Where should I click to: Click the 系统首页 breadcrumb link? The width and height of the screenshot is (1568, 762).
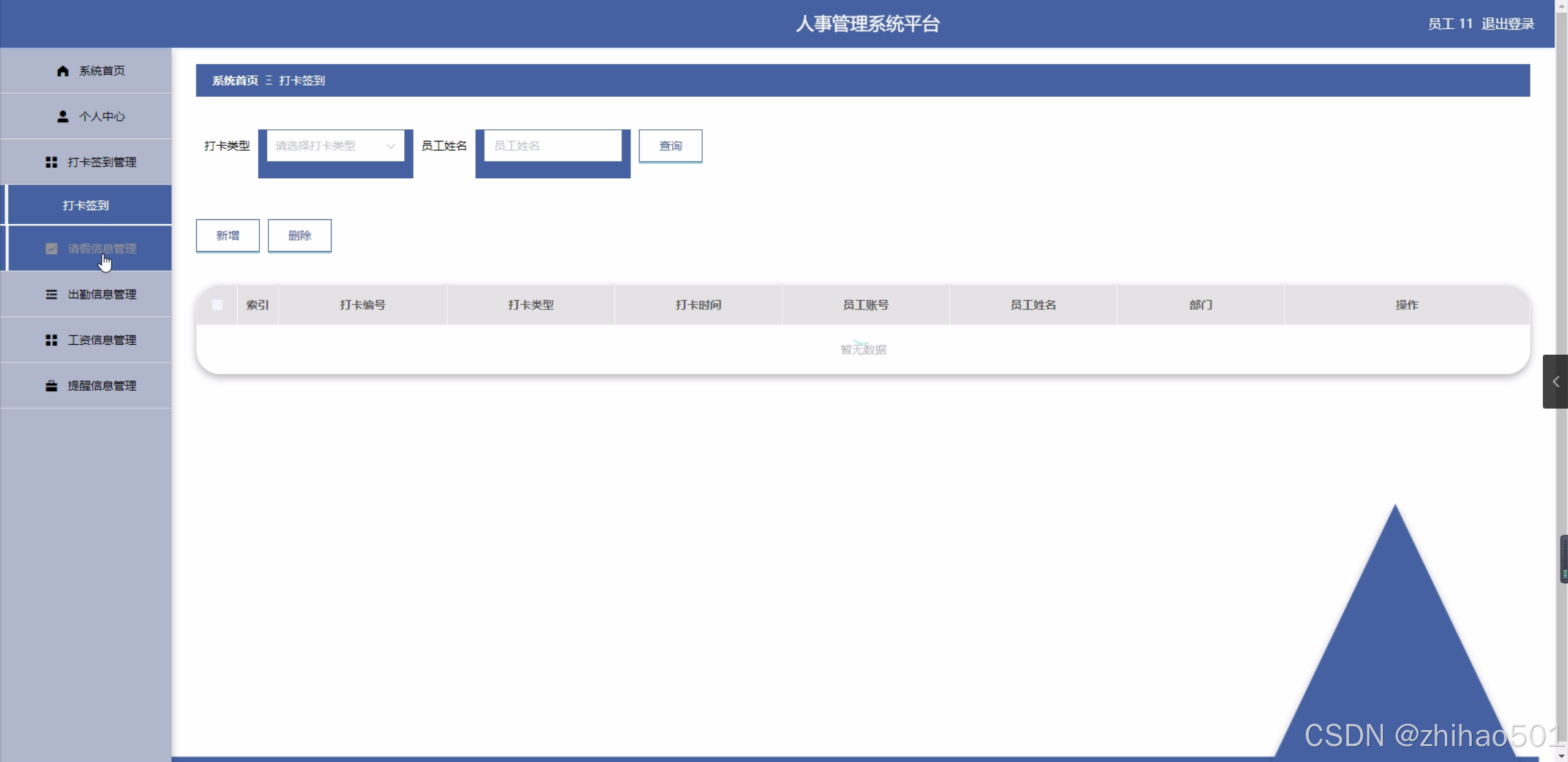pyautogui.click(x=235, y=80)
